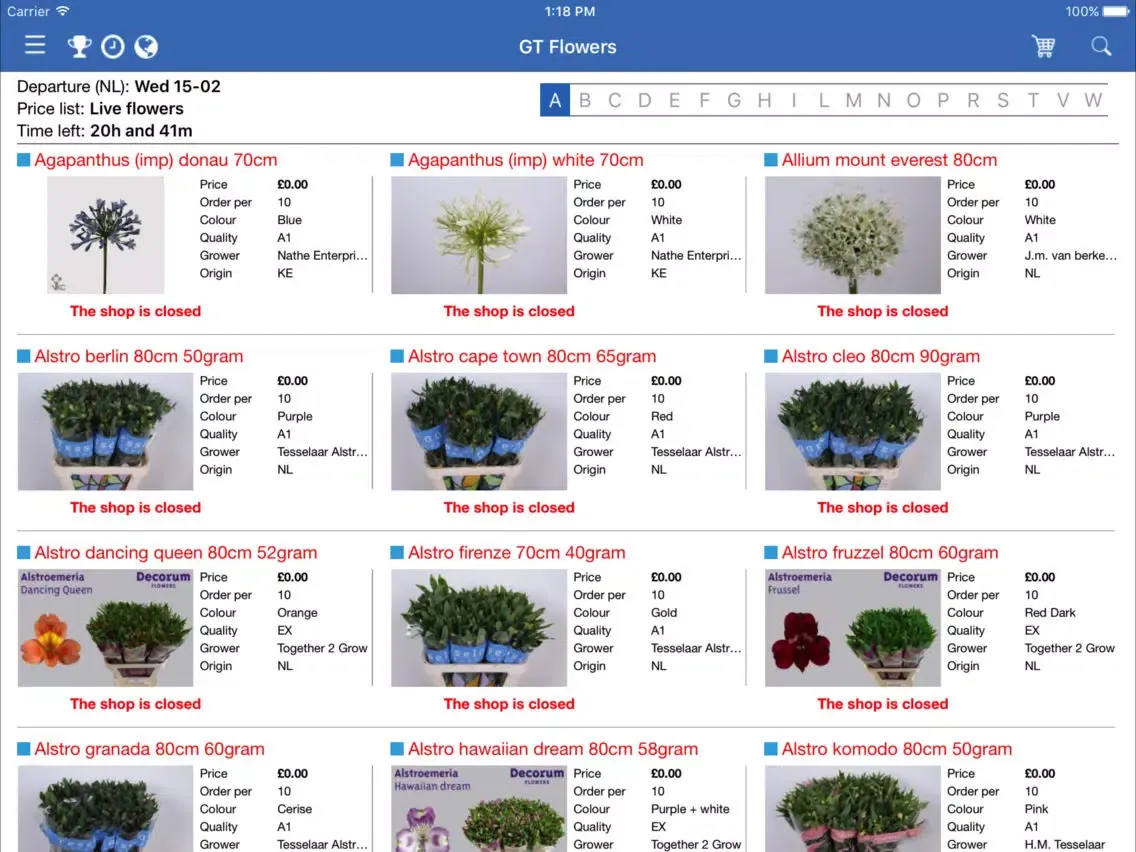The width and height of the screenshot is (1136, 852).
Task: Open Allium mount everest 80cm title
Action: click(x=889, y=160)
